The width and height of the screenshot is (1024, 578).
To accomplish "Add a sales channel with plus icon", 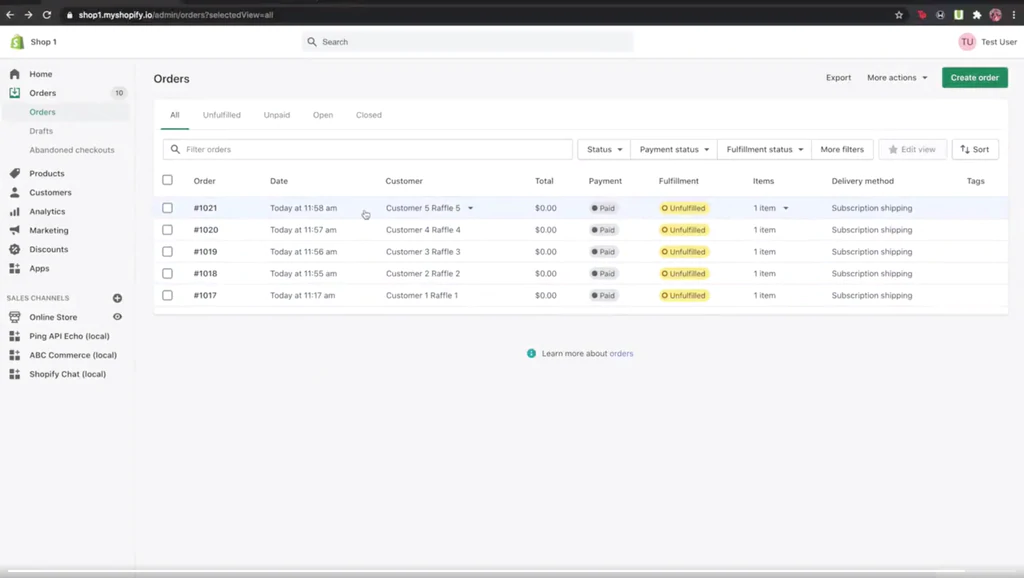I will 117,298.
